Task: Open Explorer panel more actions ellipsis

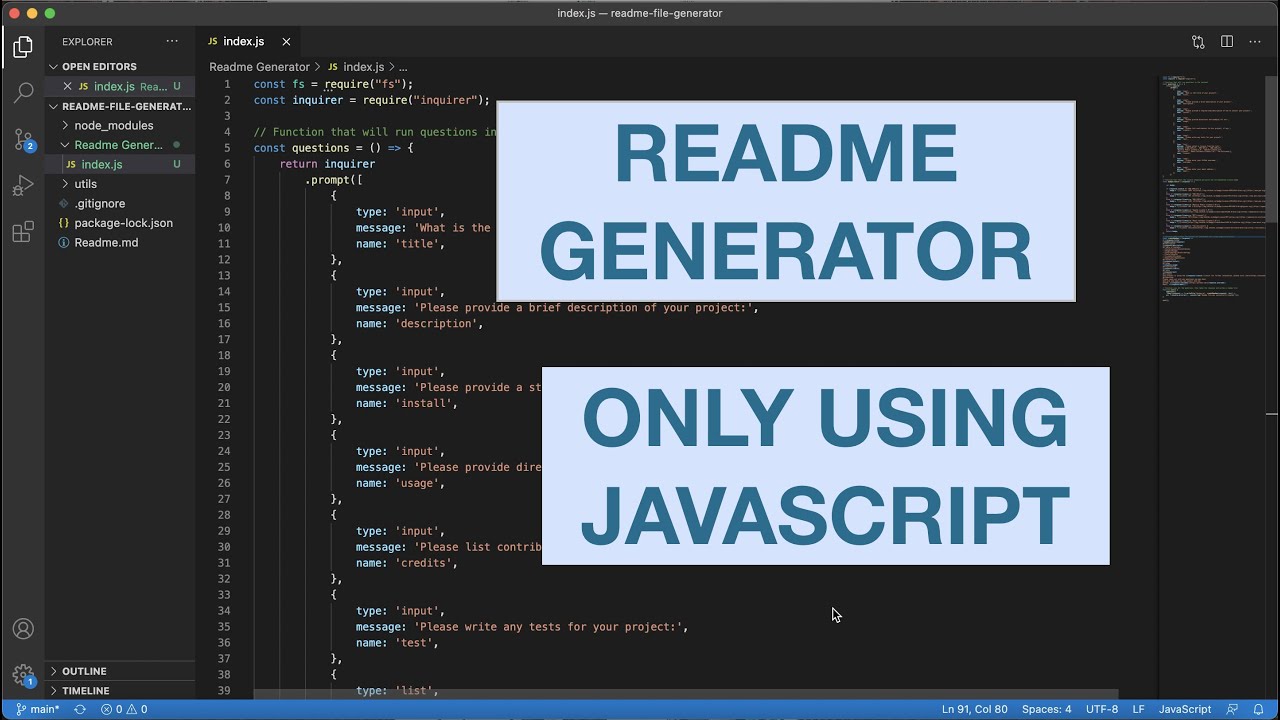Action: pos(172,41)
